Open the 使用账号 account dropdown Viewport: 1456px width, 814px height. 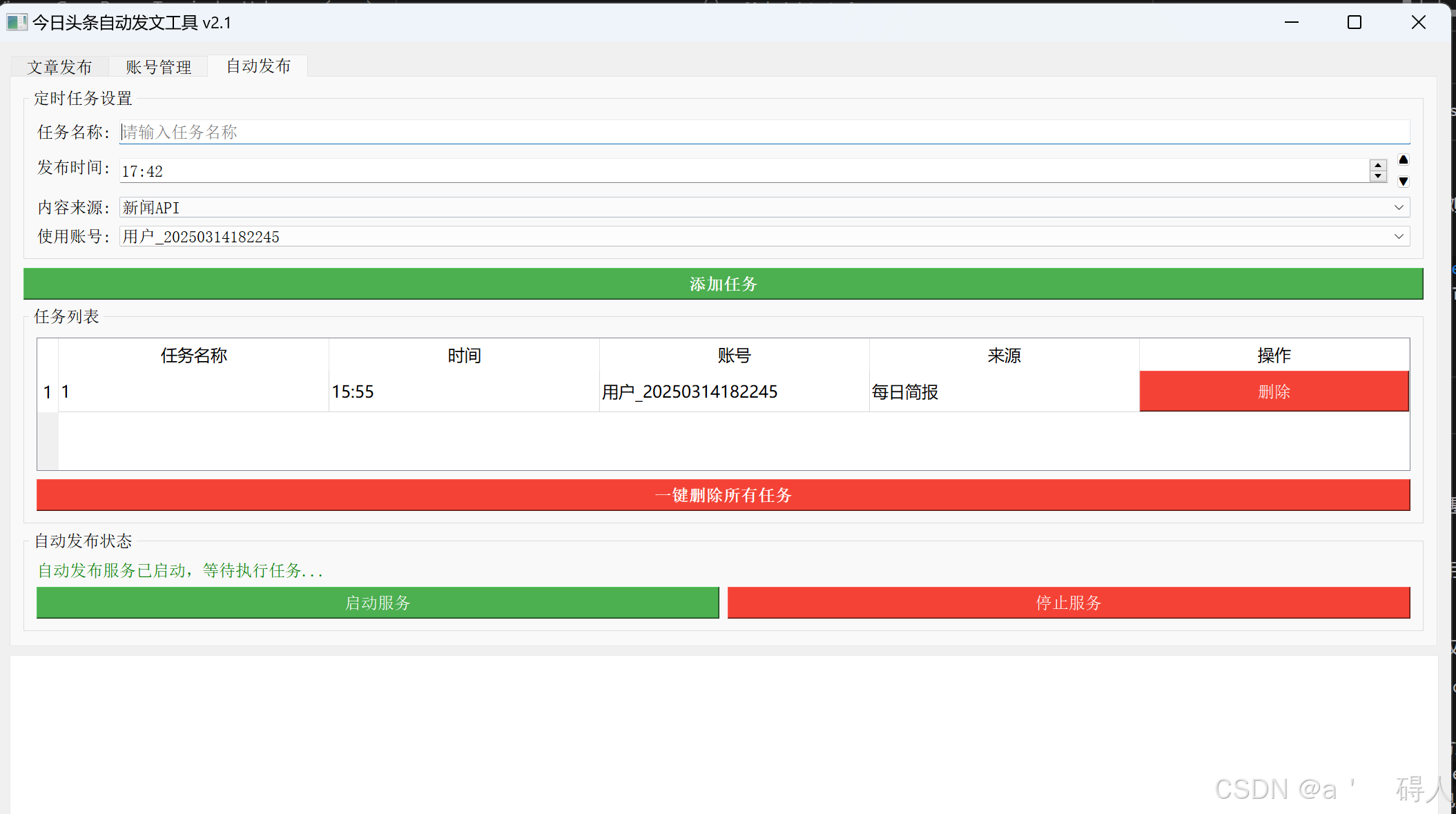click(1399, 236)
